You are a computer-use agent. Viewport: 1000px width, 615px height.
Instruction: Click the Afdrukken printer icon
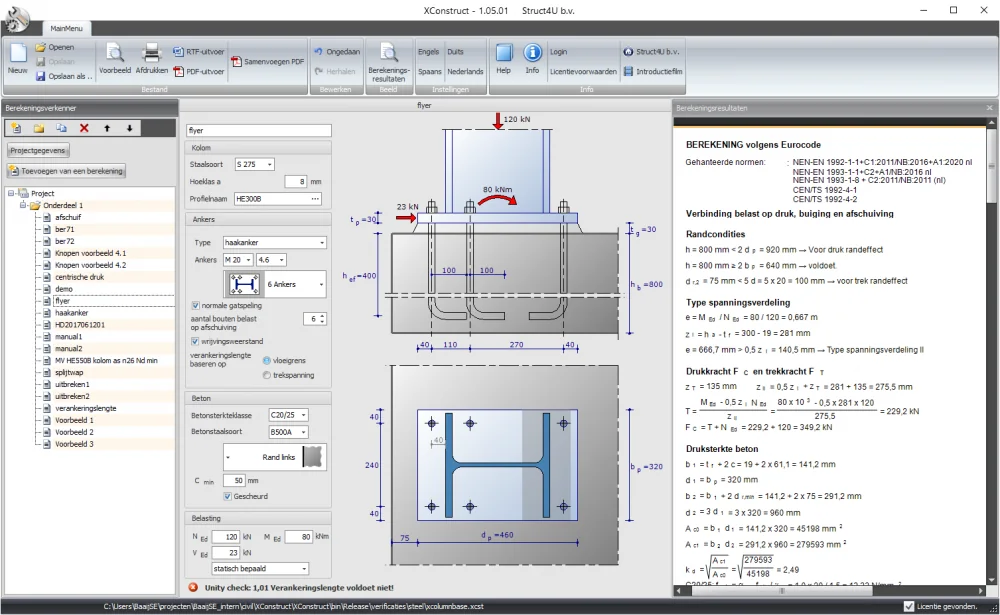pos(151,54)
